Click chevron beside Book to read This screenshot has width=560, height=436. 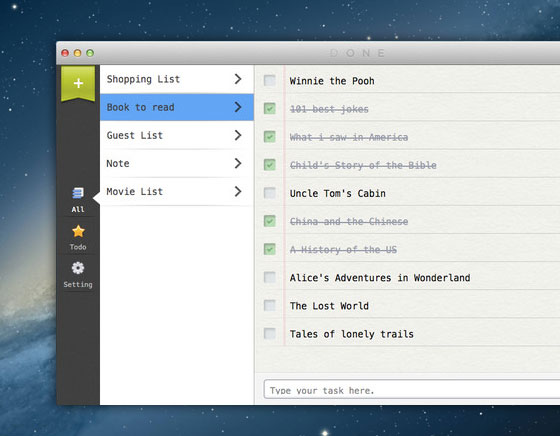coord(238,107)
